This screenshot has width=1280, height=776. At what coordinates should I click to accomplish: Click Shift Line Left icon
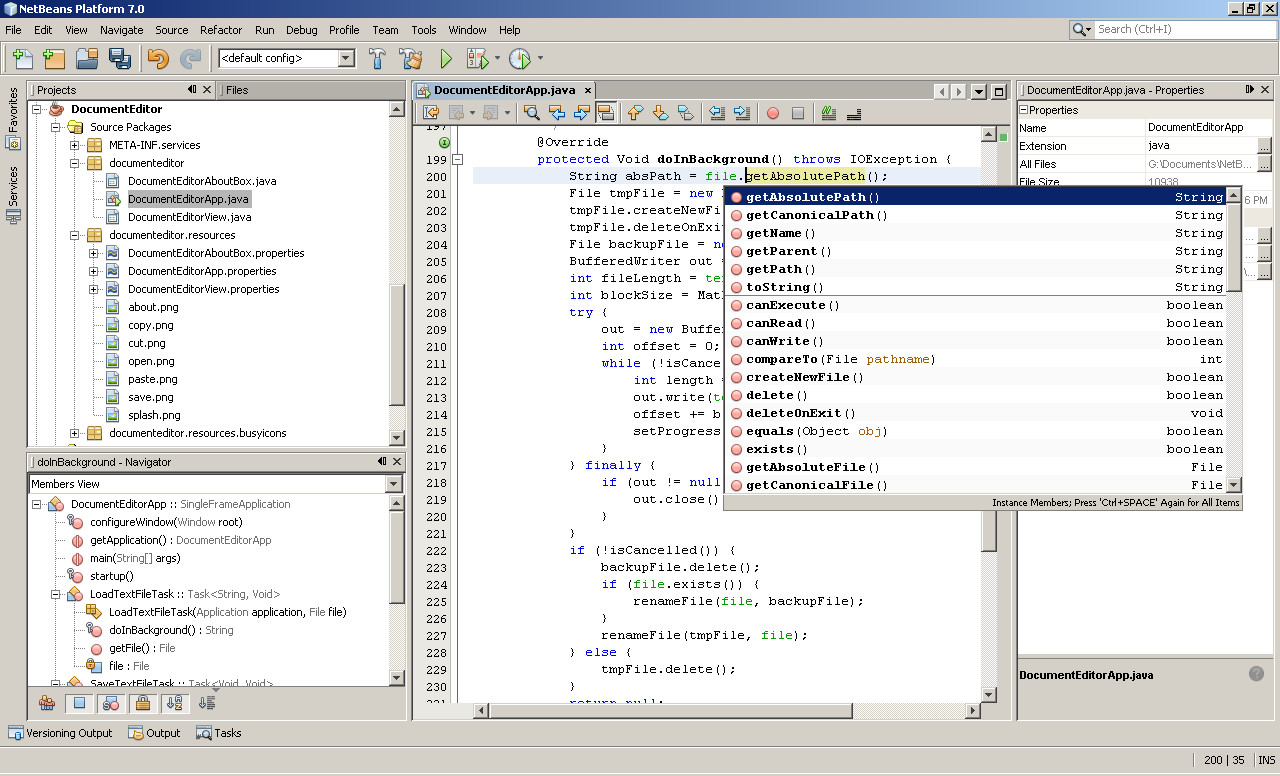[x=717, y=113]
